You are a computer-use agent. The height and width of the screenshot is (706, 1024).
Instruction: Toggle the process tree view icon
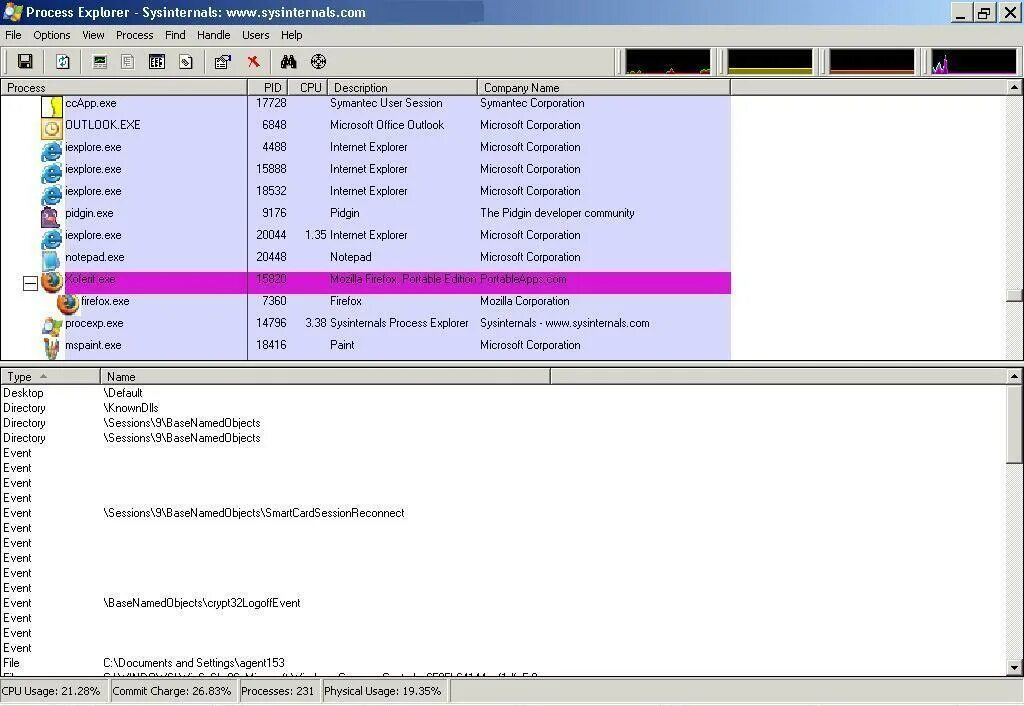(128, 61)
